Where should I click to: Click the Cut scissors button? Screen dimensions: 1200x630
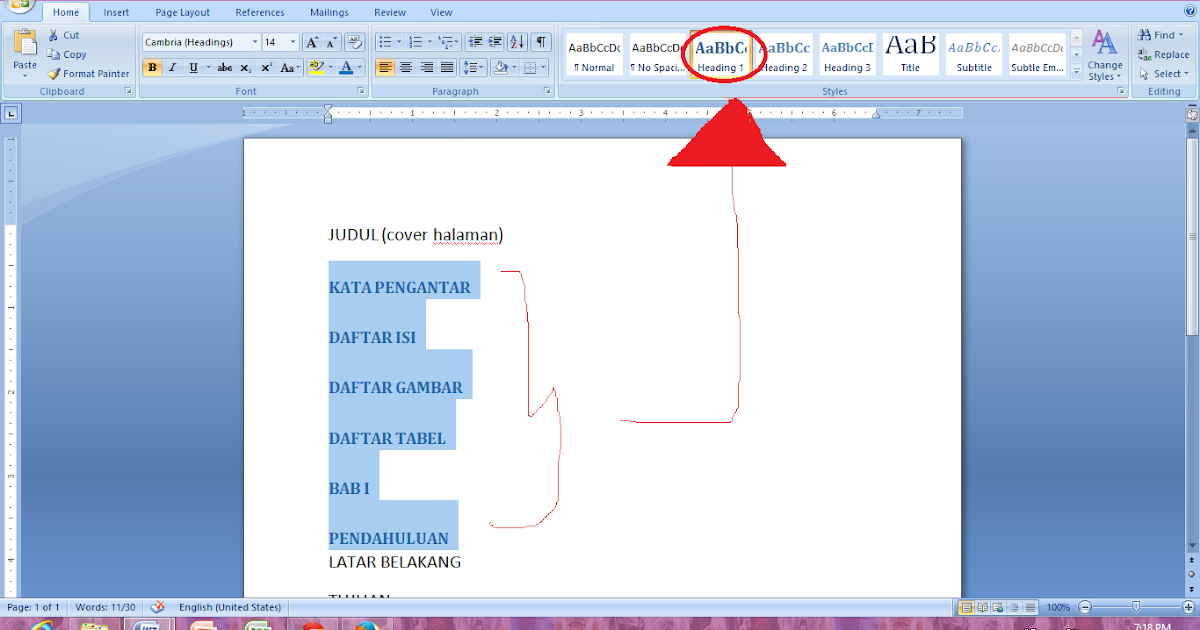click(63, 35)
